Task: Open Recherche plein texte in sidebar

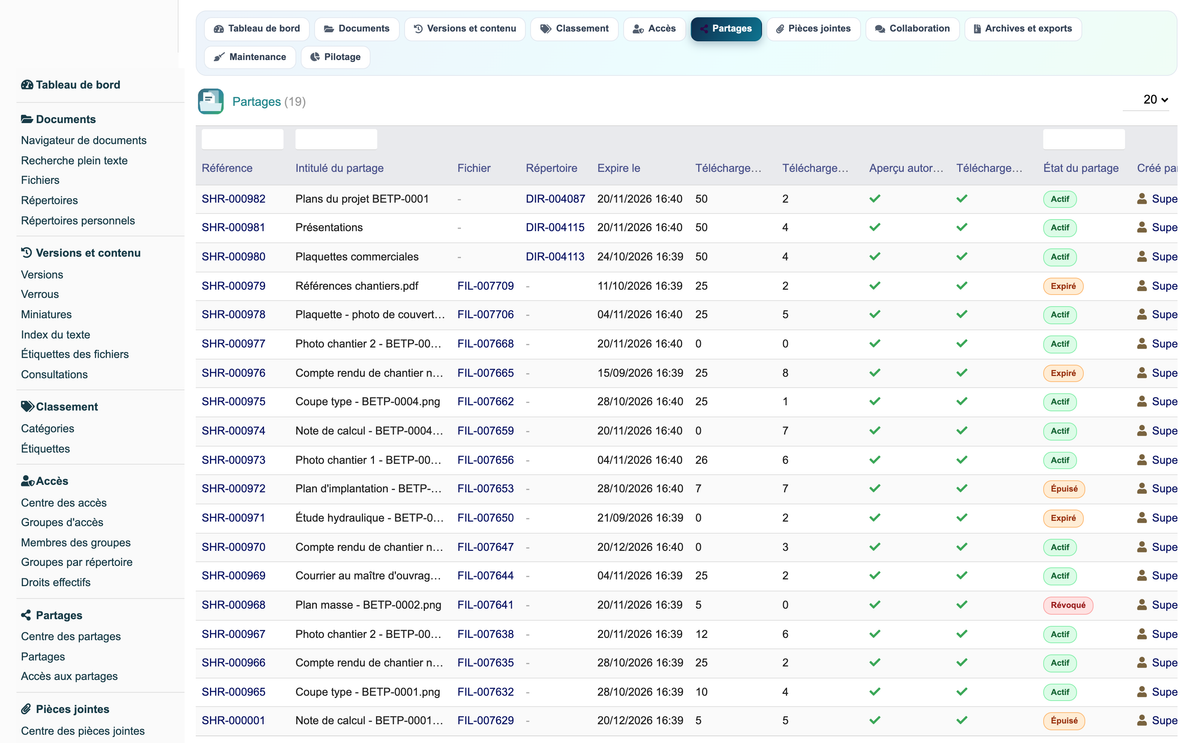Action: (x=74, y=161)
